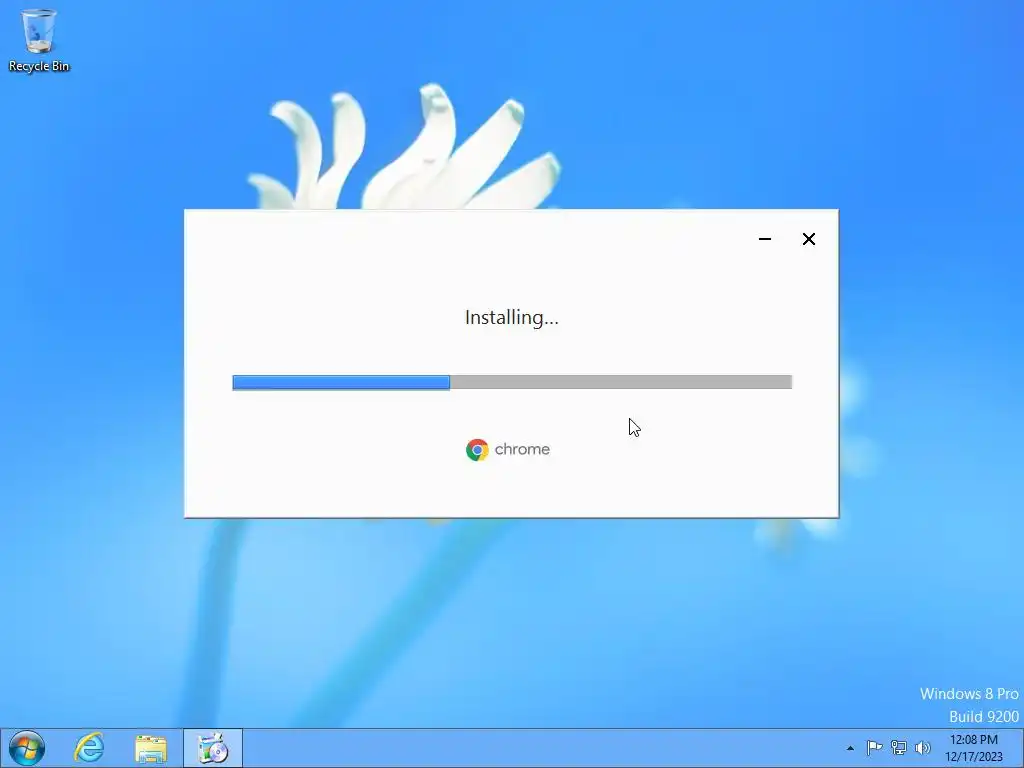Open Action Center flag icon
The width and height of the screenshot is (1024, 768).
(x=874, y=748)
